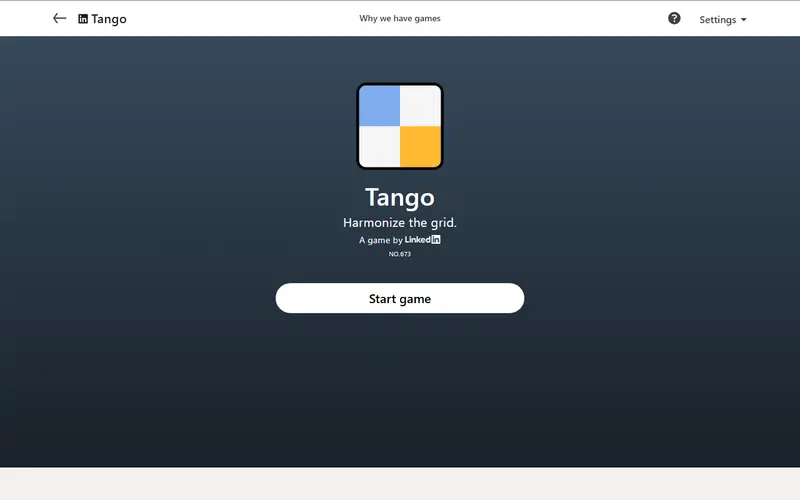Open the Why we have games link
Image resolution: width=800 pixels, height=500 pixels.
point(399,18)
